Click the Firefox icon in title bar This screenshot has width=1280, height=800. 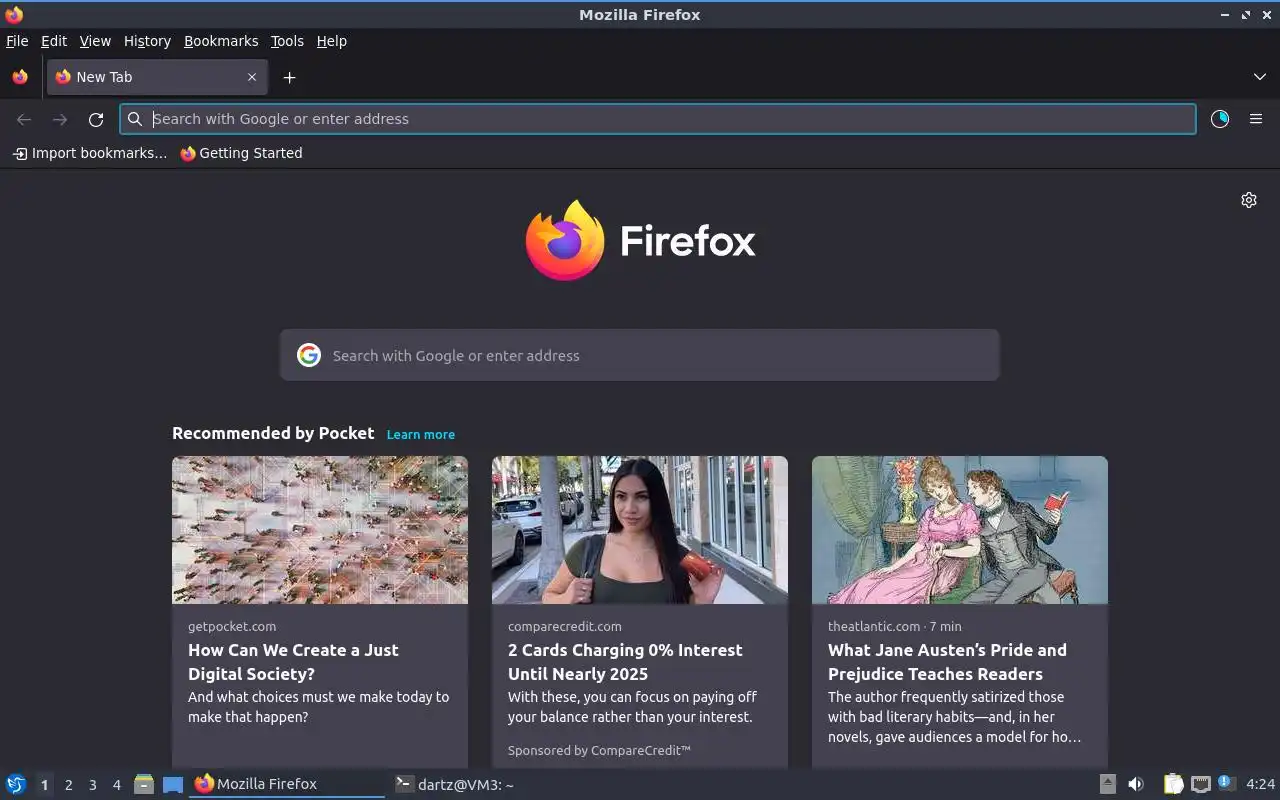click(14, 14)
